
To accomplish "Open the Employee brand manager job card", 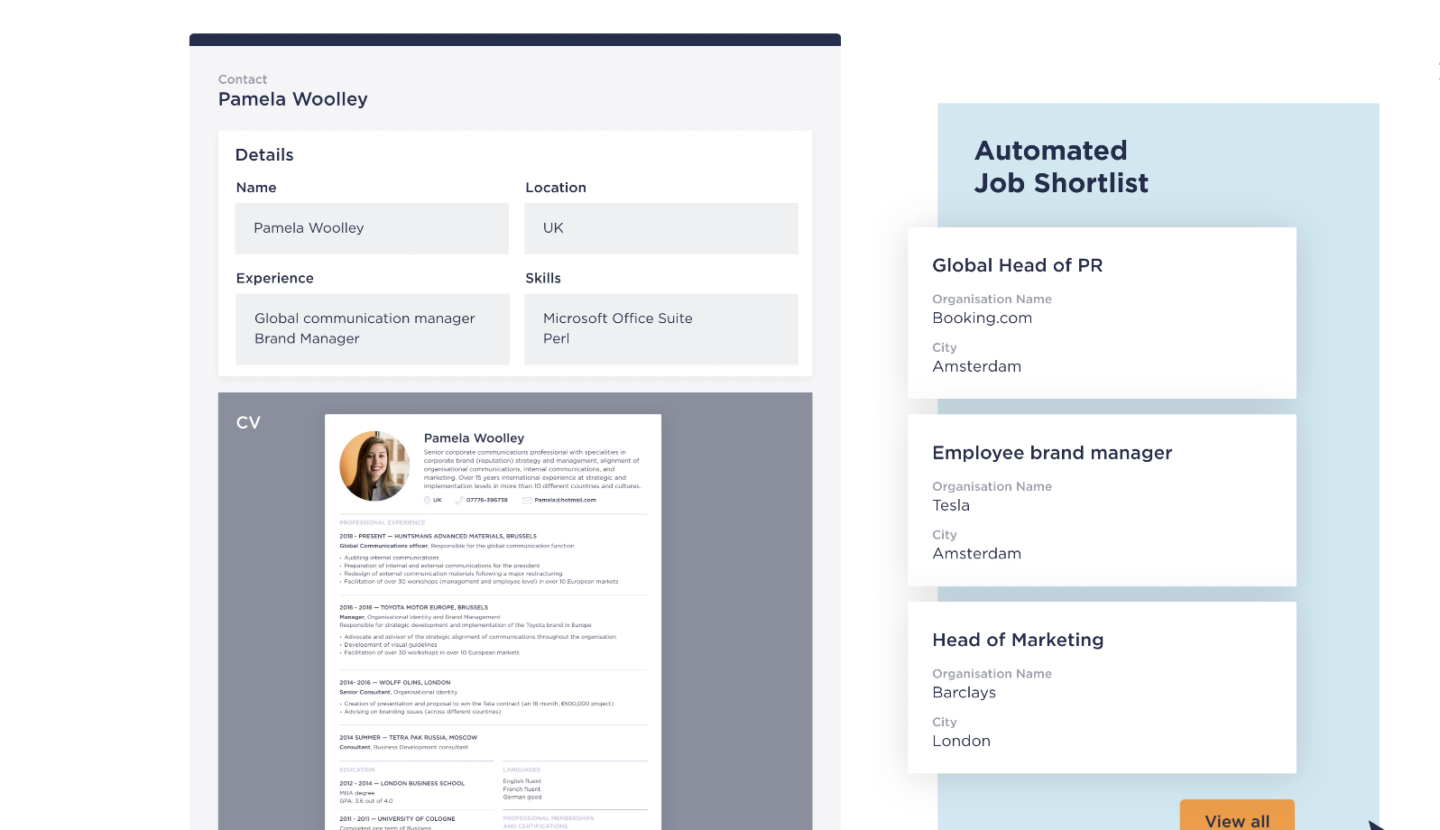I will click(1102, 500).
